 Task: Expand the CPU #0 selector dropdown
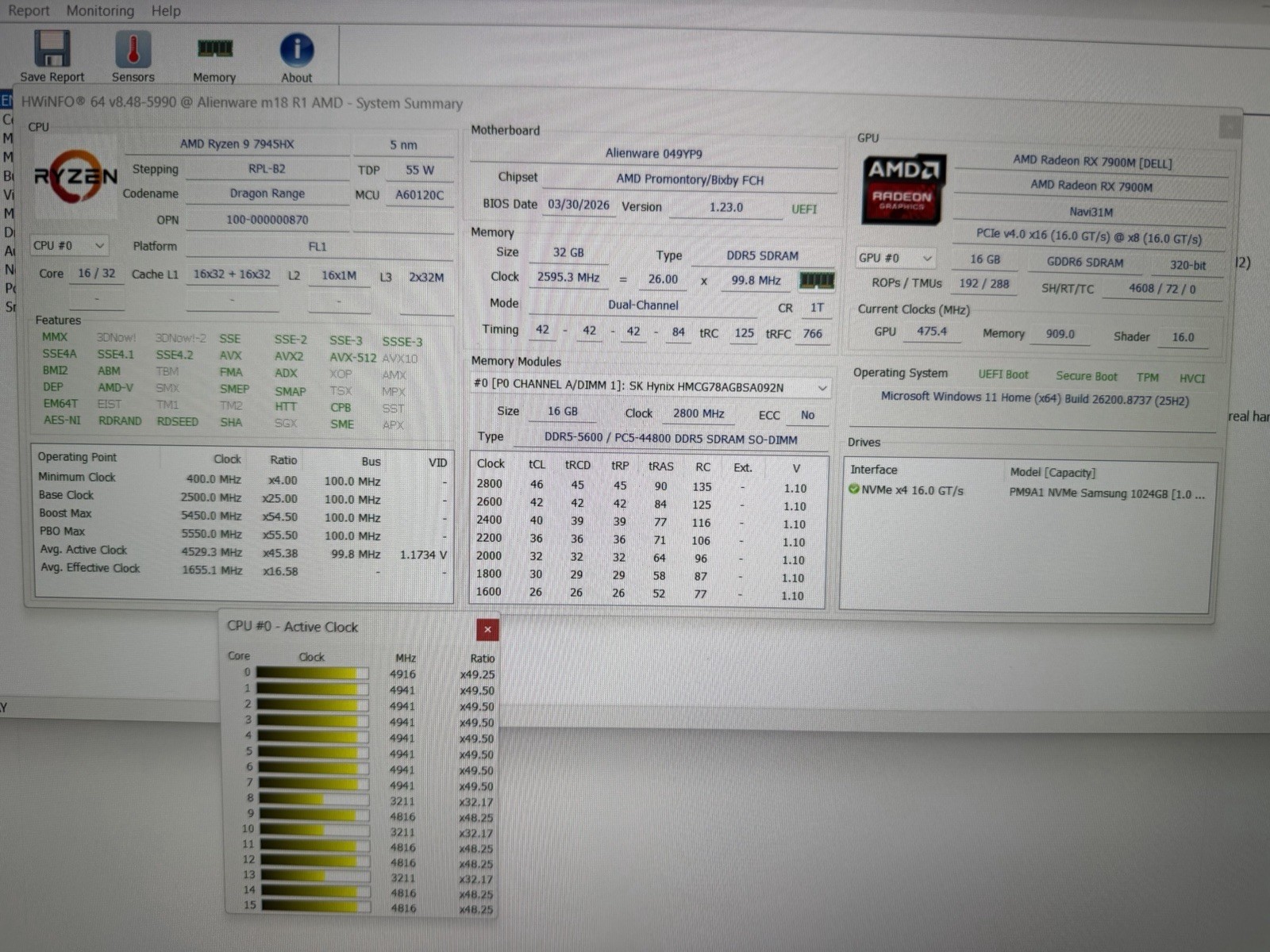[69, 246]
